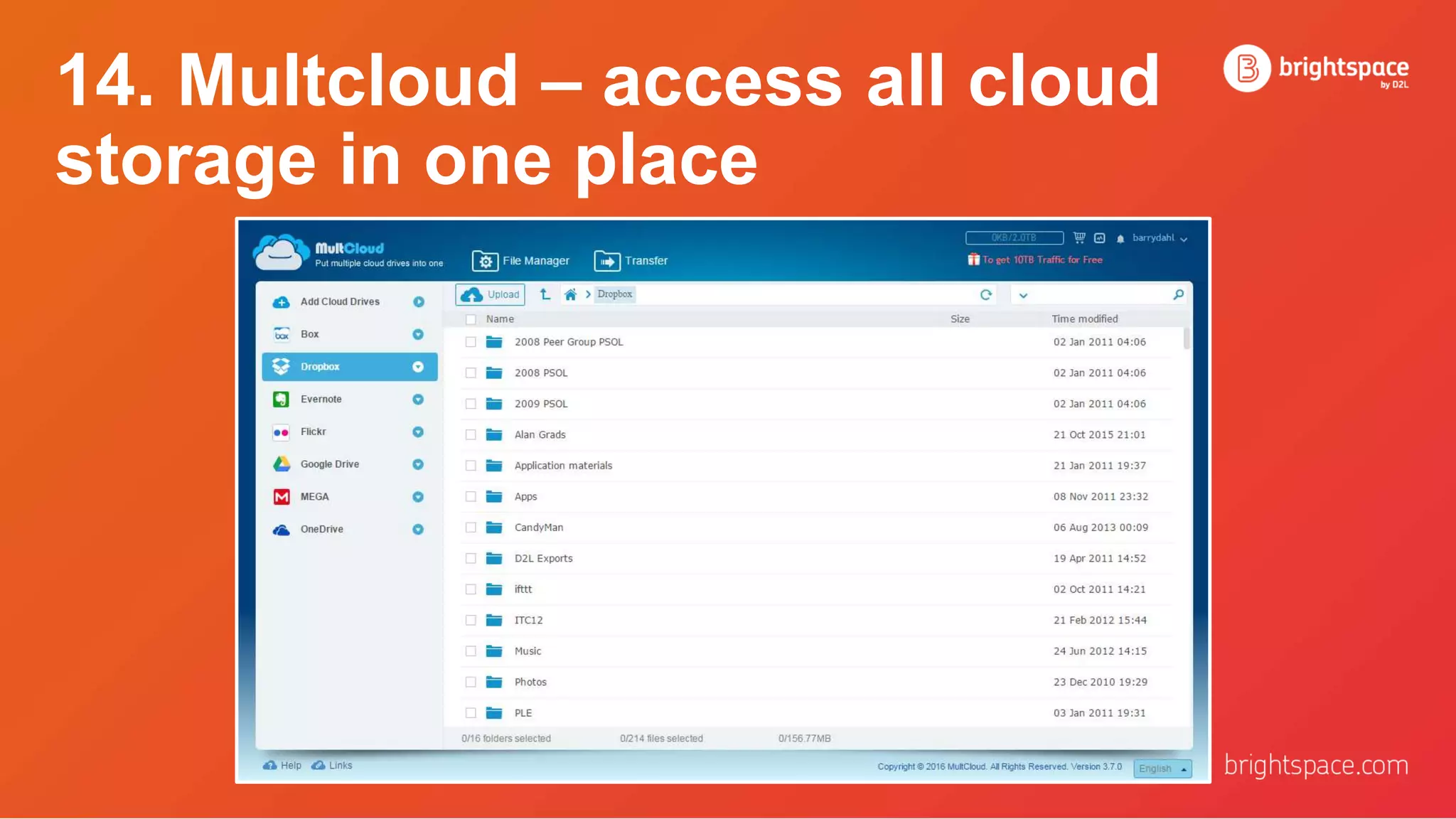The height and width of the screenshot is (819, 1456).
Task: Expand the Flickr drive arrow
Action: pos(418,432)
